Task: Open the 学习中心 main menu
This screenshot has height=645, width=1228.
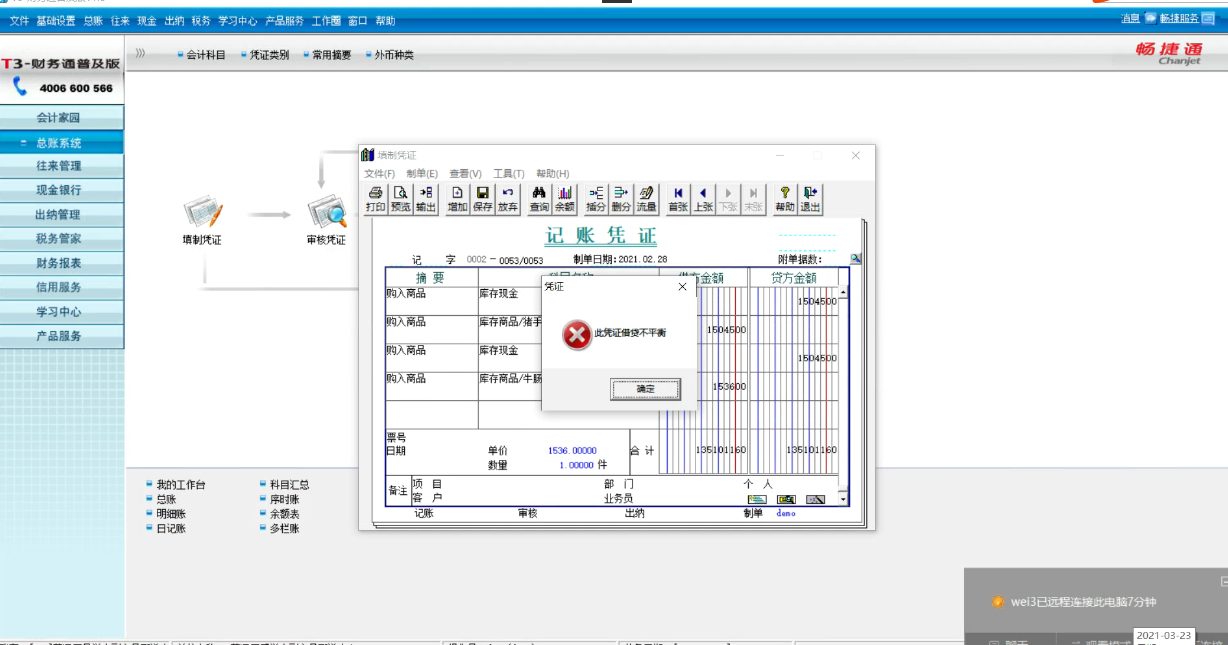Action: point(238,21)
